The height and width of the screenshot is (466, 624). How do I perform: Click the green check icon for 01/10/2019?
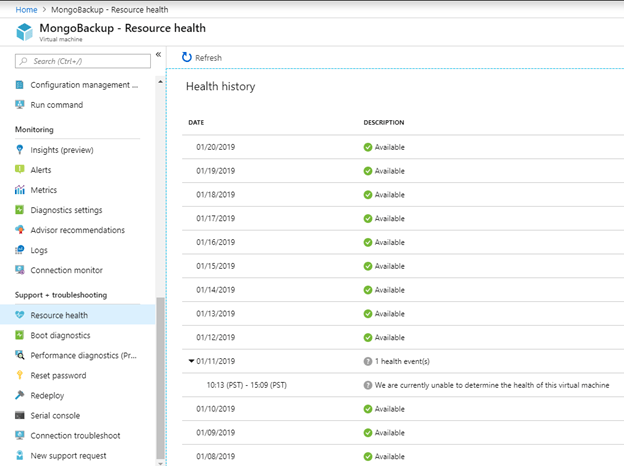pos(368,409)
